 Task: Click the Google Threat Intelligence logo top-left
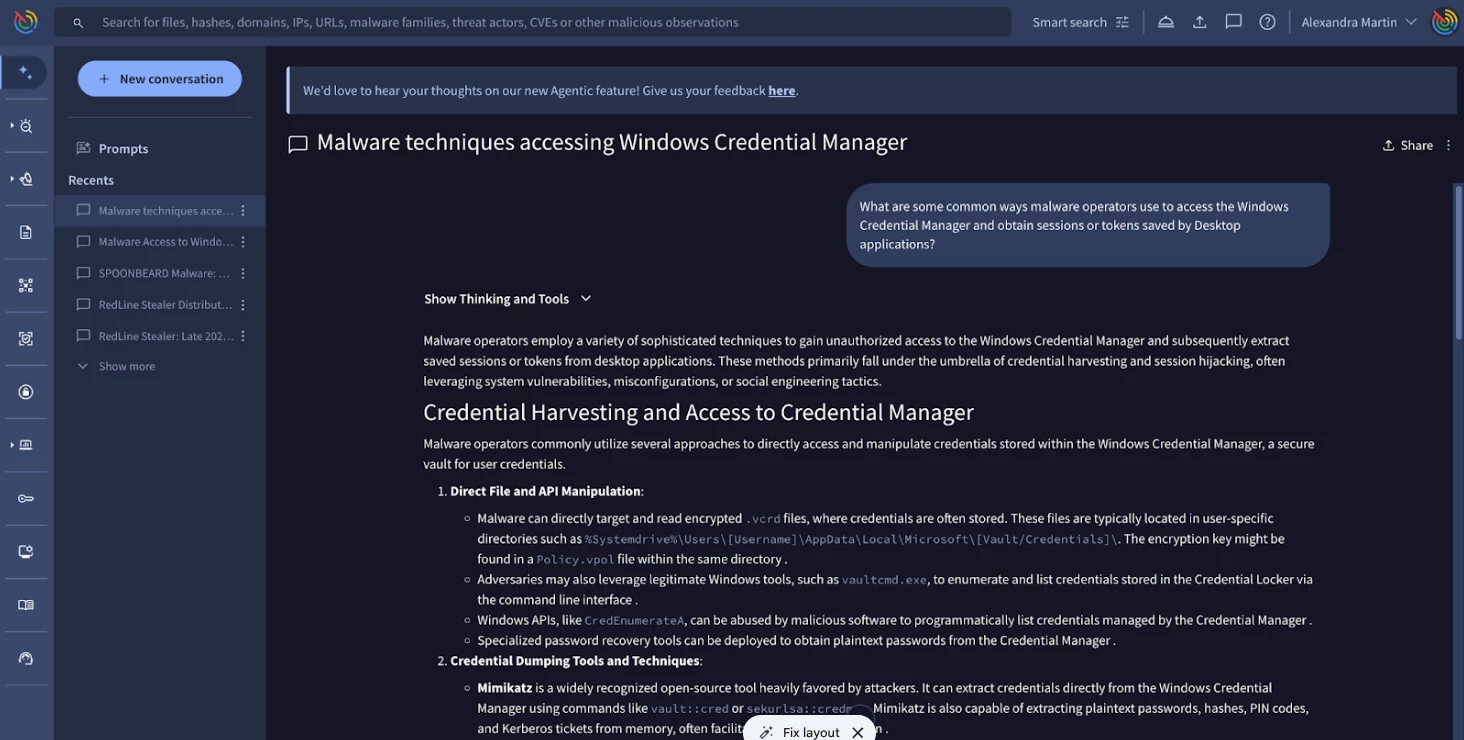click(x=26, y=21)
